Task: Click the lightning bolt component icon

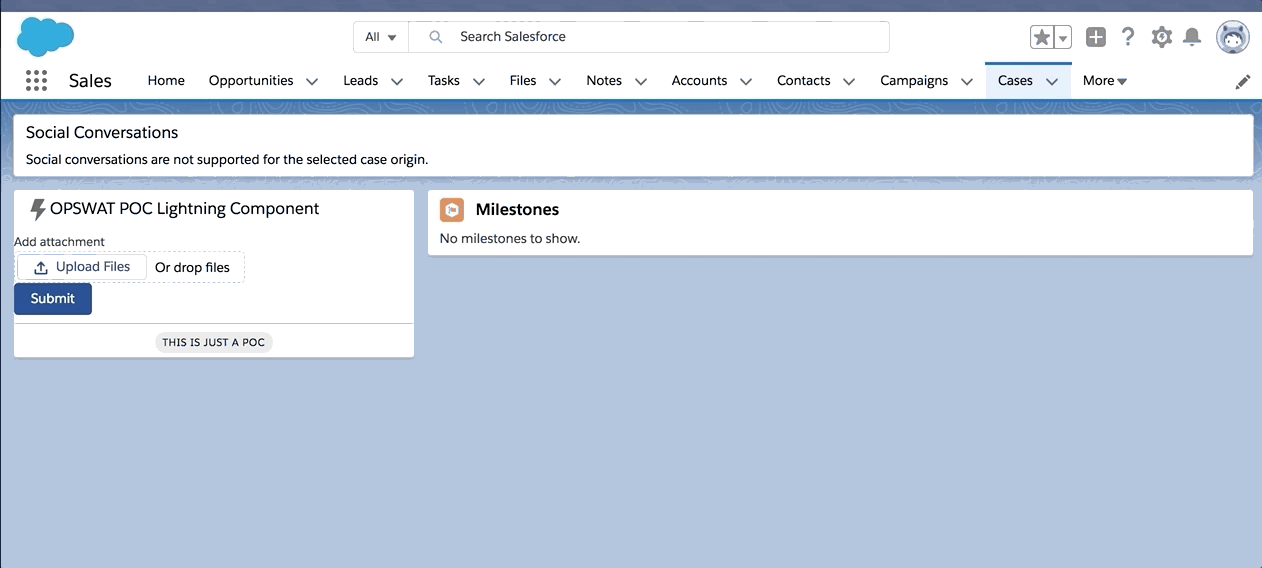Action: pyautogui.click(x=38, y=210)
